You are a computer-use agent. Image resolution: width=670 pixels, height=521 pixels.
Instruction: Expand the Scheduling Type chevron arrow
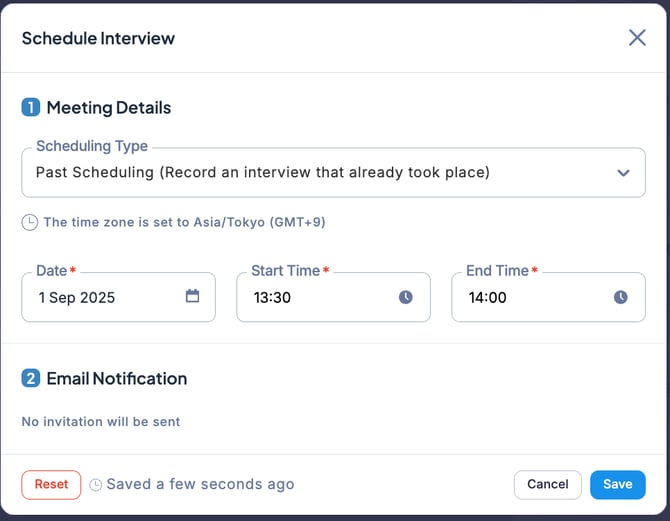(624, 173)
